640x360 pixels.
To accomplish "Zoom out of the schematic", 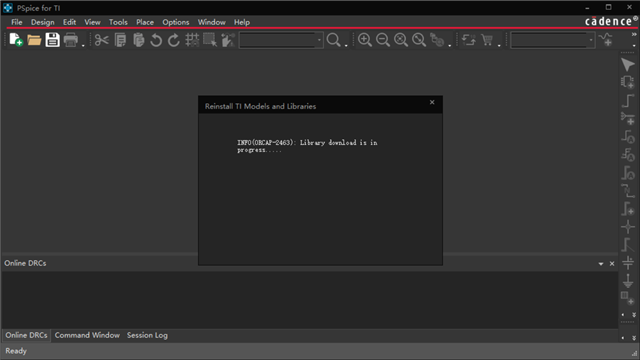I will tap(383, 40).
